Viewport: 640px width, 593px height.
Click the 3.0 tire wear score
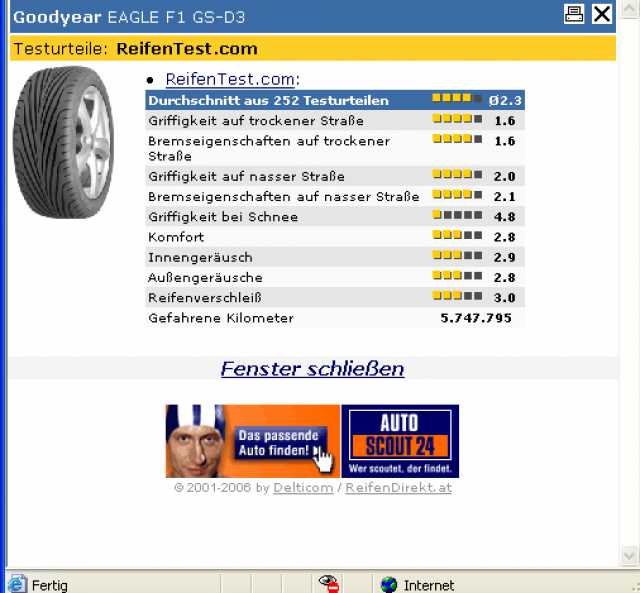tap(504, 298)
